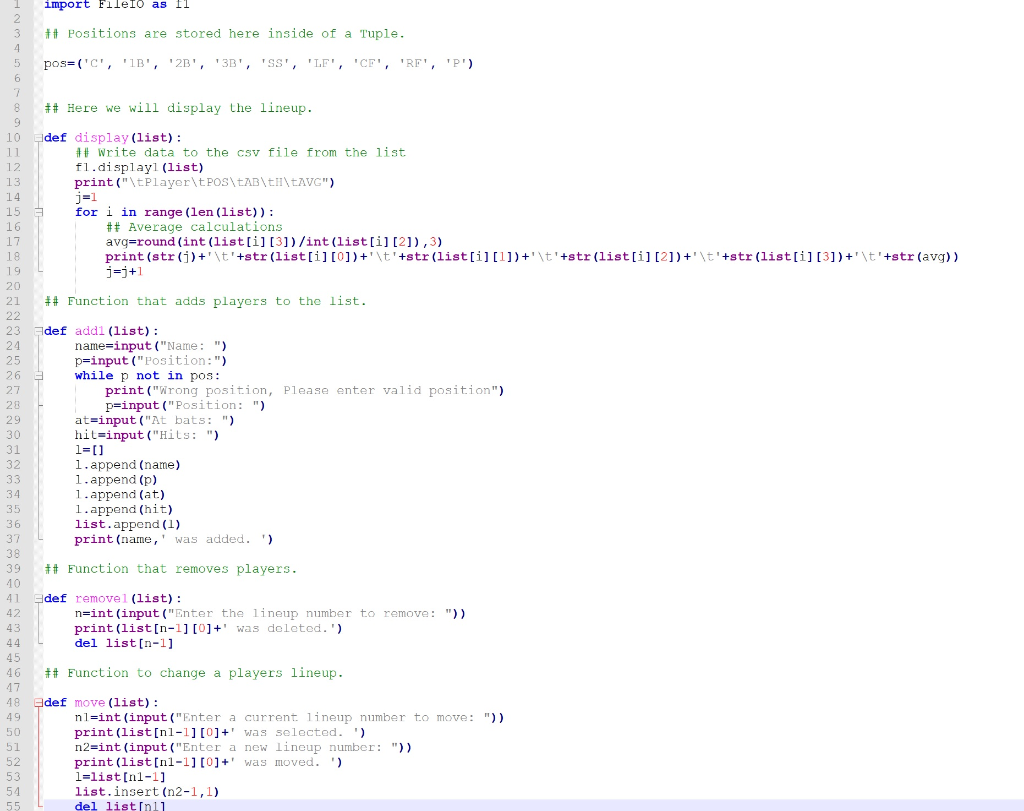Screen dimensions: 1024x811
Task: Click the 'avg=round(int(list[i][3])/int(list[i][2]),3)' line
Action: click(274, 242)
